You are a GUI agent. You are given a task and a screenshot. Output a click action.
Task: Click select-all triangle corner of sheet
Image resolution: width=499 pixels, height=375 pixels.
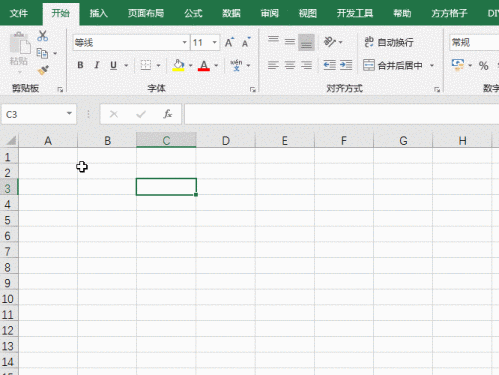10,140
